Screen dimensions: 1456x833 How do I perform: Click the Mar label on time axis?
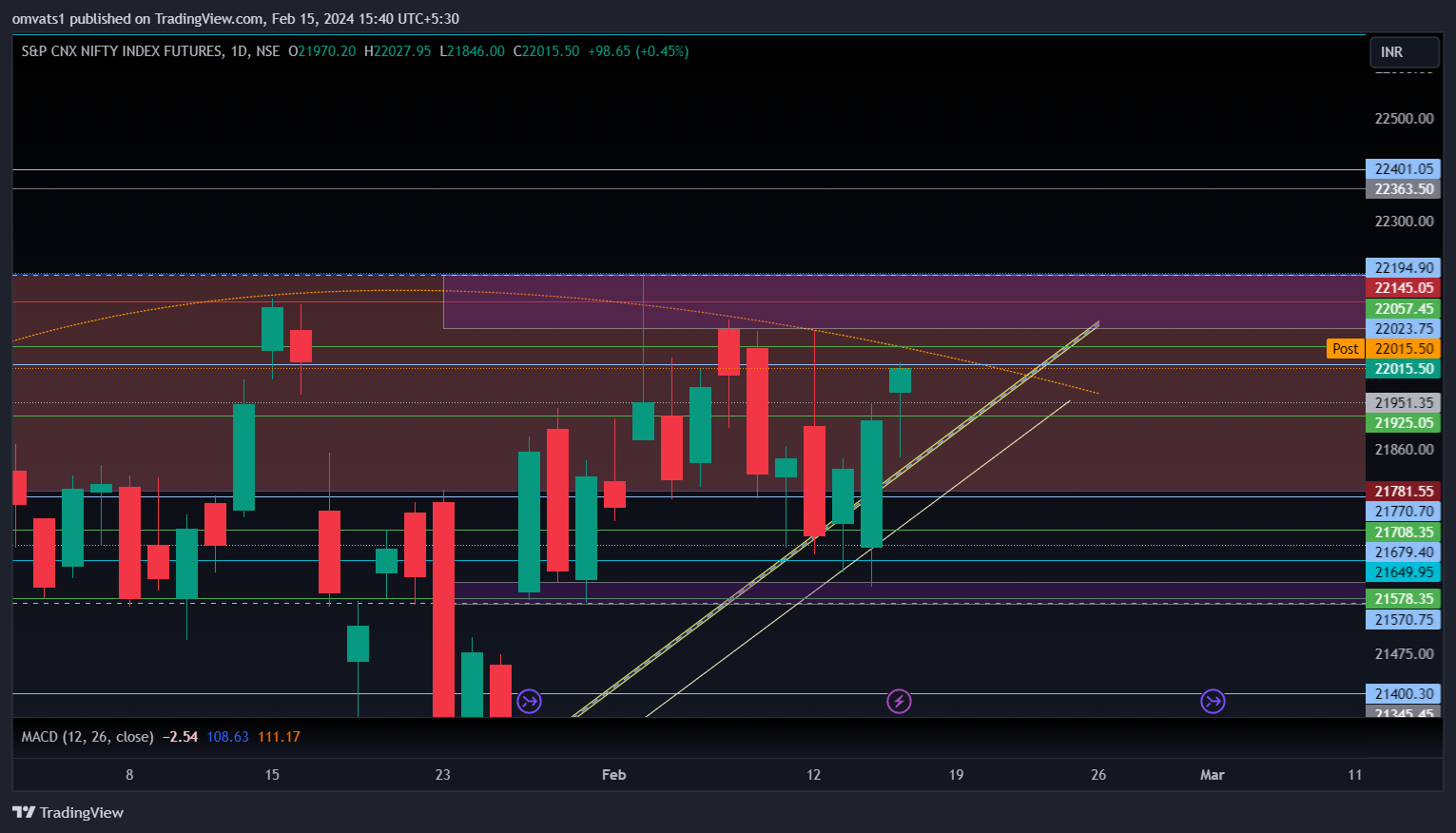(x=1213, y=775)
